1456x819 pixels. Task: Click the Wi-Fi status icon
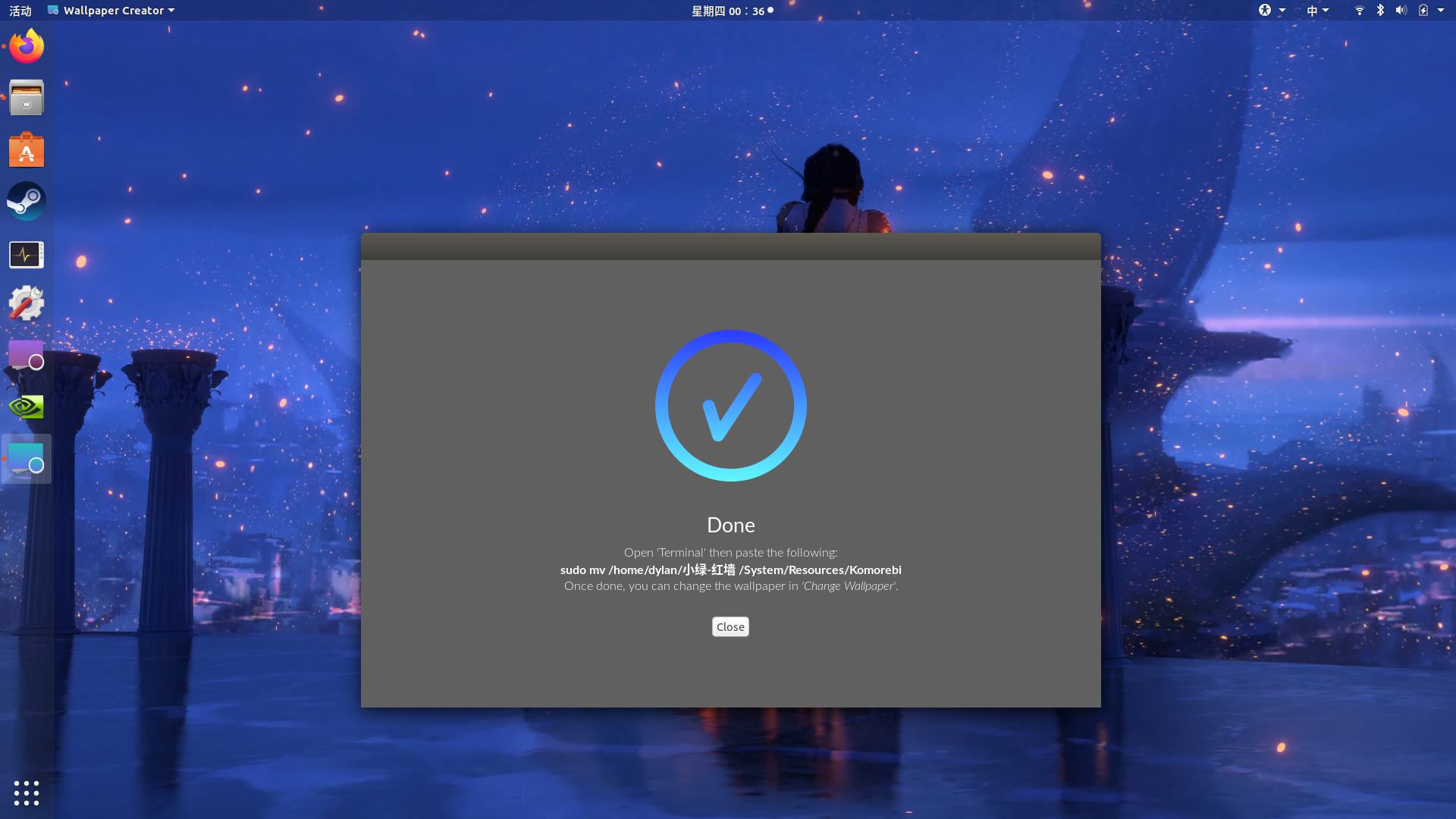pos(1359,10)
